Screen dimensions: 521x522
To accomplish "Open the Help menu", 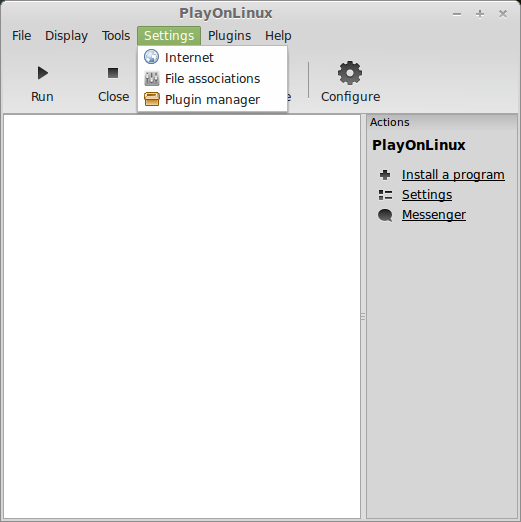I will tap(278, 36).
